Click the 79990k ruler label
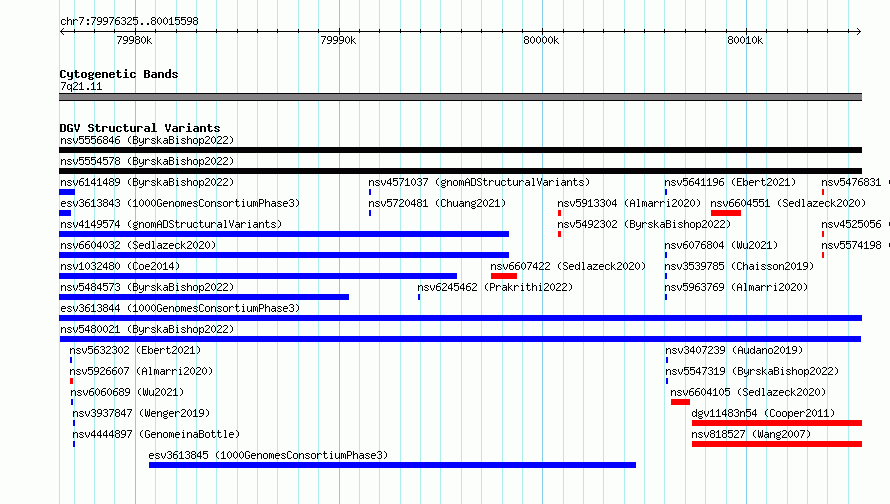The image size is (890, 504). pyautogui.click(x=338, y=40)
